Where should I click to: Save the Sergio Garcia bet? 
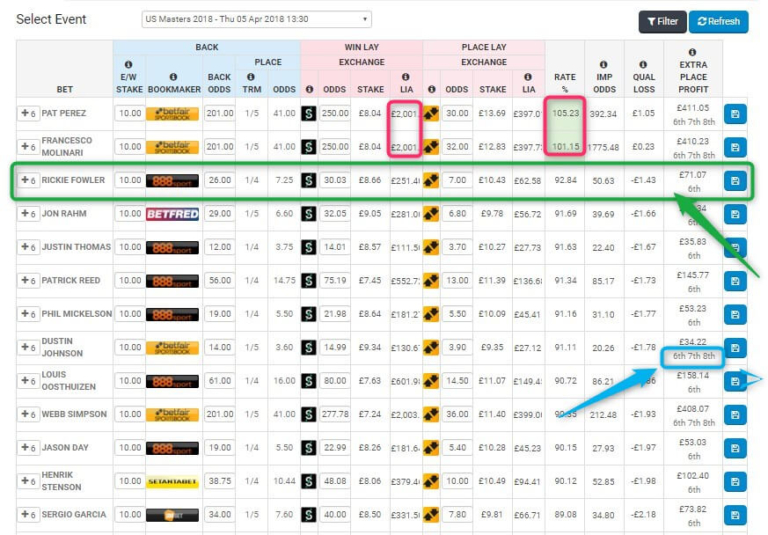click(735, 515)
